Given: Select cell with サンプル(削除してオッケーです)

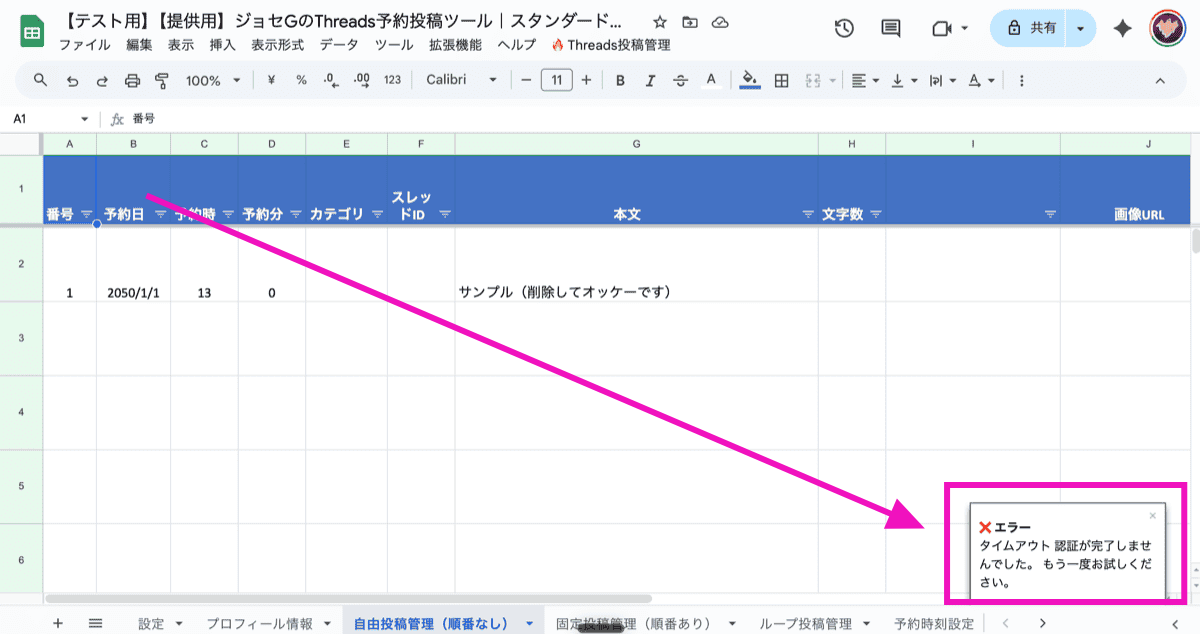Looking at the screenshot, I should (636, 264).
